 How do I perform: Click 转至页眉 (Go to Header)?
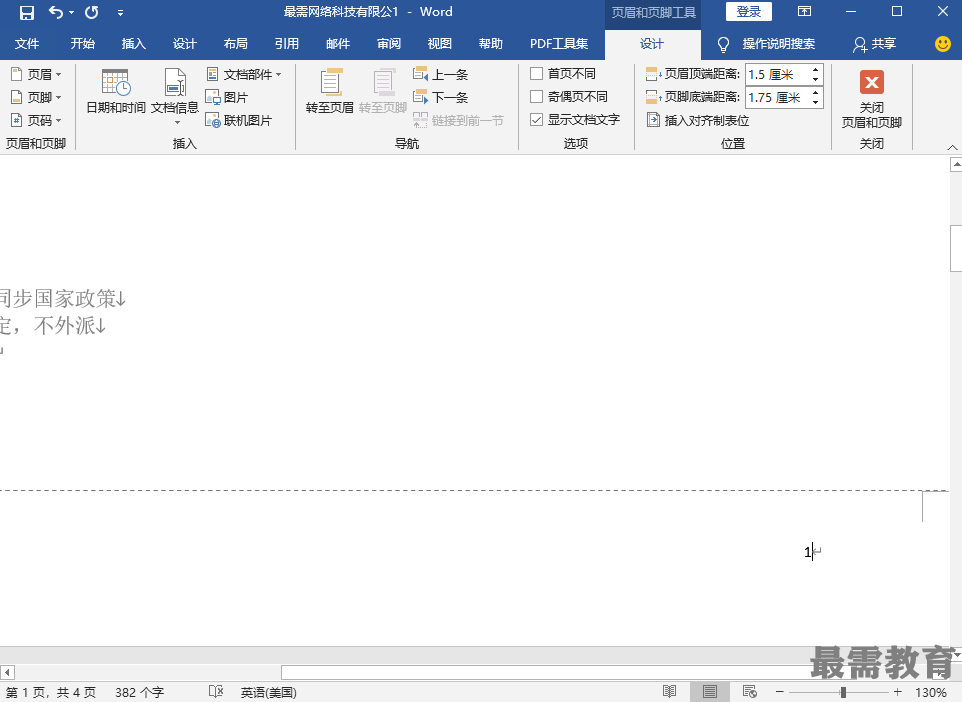coord(329,91)
